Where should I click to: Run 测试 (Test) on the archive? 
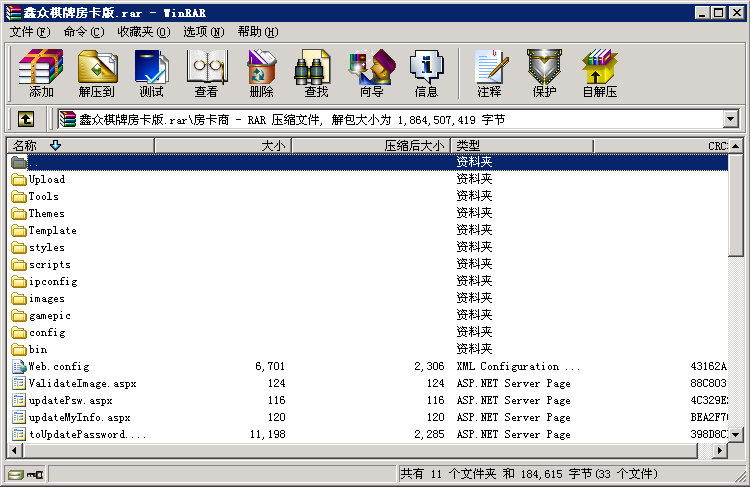tap(151, 73)
